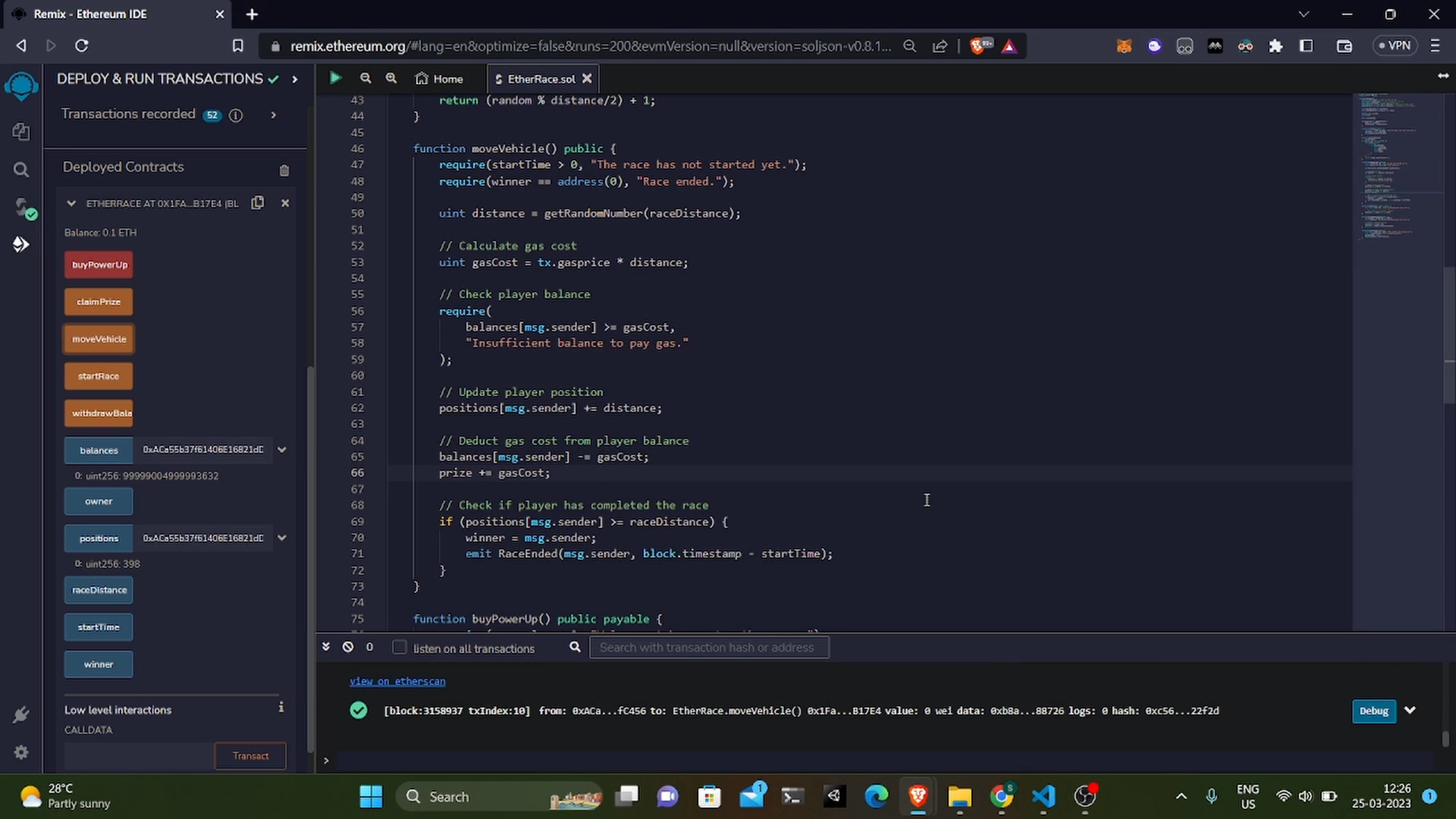The image size is (1456, 819).
Task: Open Brave Shields icon
Action: (x=981, y=46)
